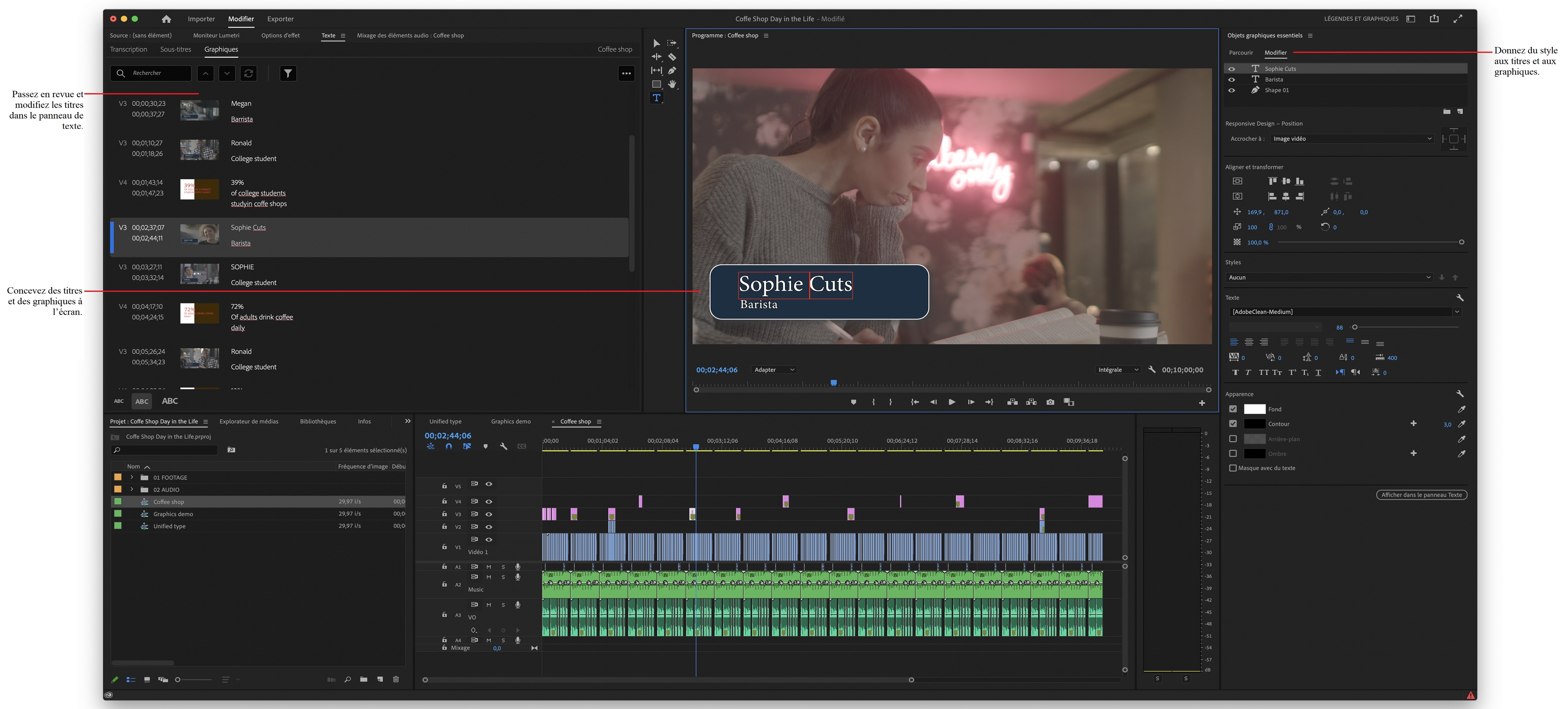Enable the Ombre checkbox in Apparence
This screenshot has height=709, width=1568.
point(1234,453)
